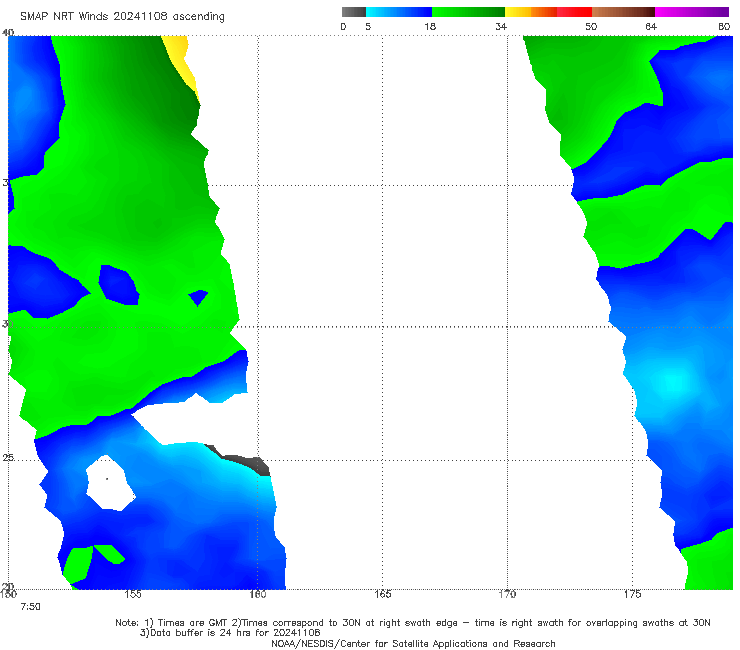Screen dimensions: 740x650
Task: Click the cyan-blue segment of the color bar
Action: [x=399, y=12]
